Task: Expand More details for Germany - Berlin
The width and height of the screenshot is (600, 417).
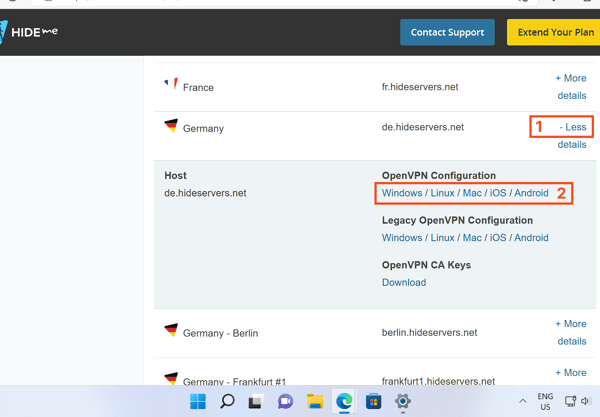Action: pos(571,332)
